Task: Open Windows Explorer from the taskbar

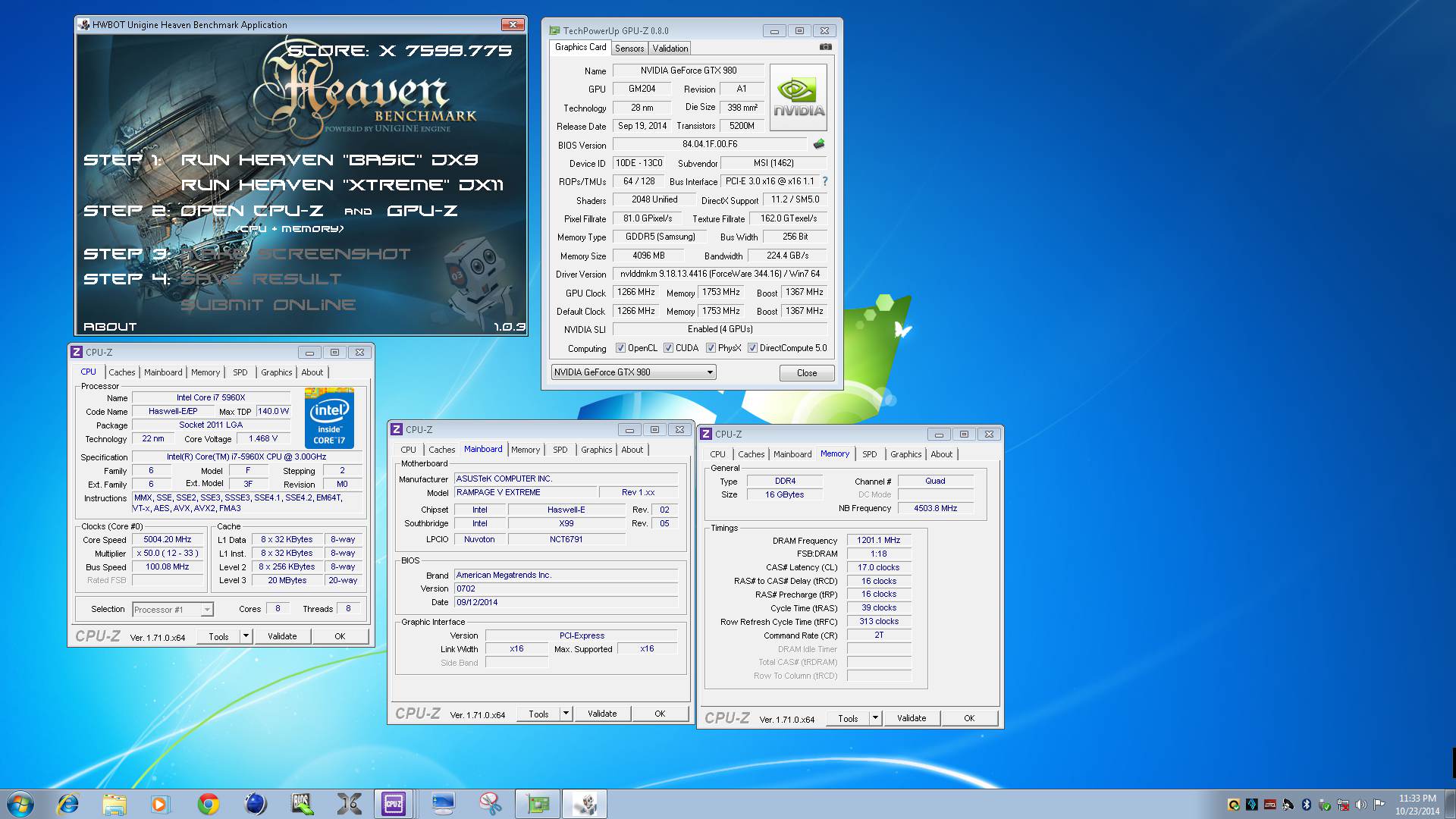Action: tap(115, 804)
